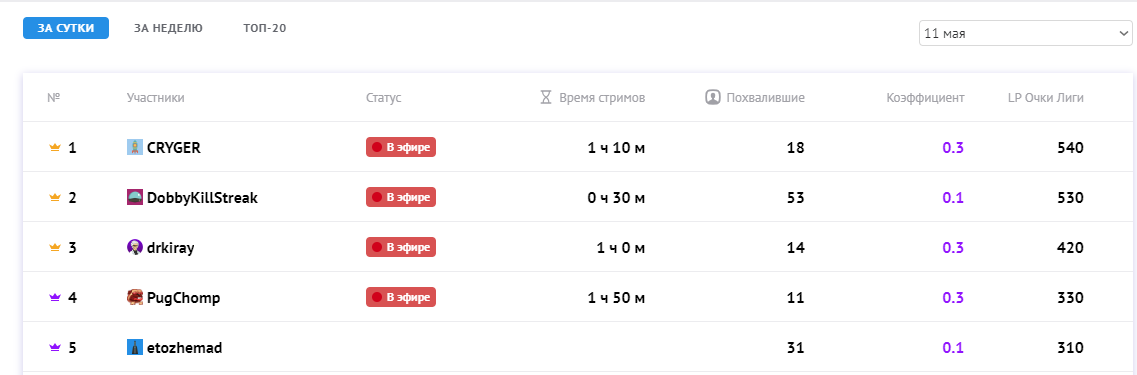Open the 11 мая date dropdown

[1025, 33]
